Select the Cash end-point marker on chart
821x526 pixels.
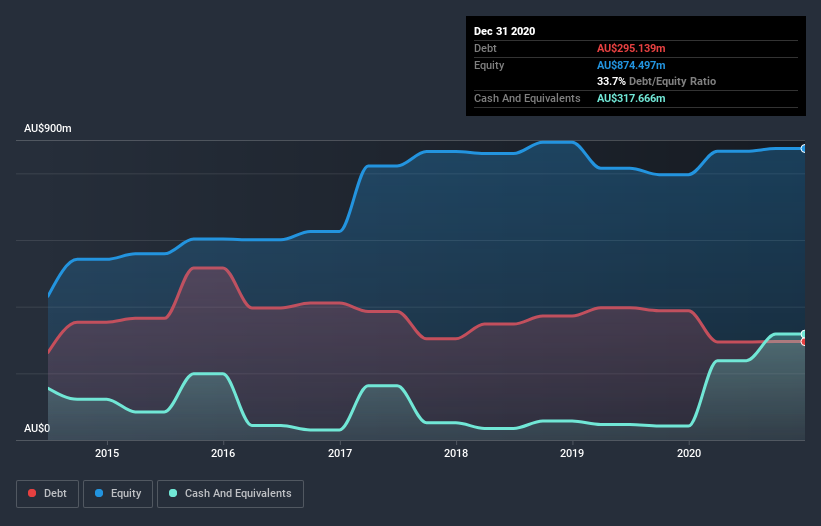(804, 334)
